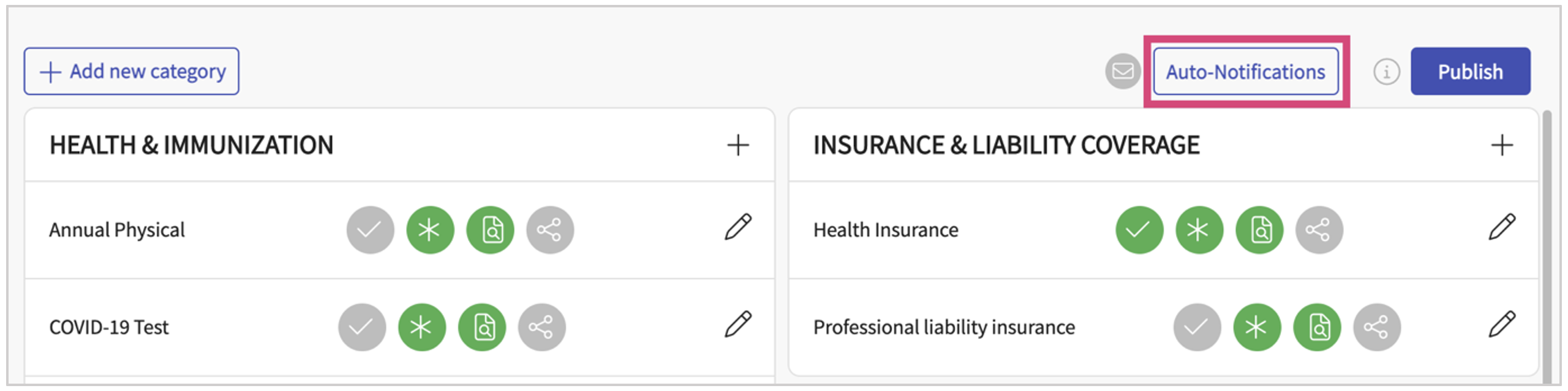Click the vertical scrollbar on right
The width and height of the screenshot is (1568, 391).
pos(1547,245)
